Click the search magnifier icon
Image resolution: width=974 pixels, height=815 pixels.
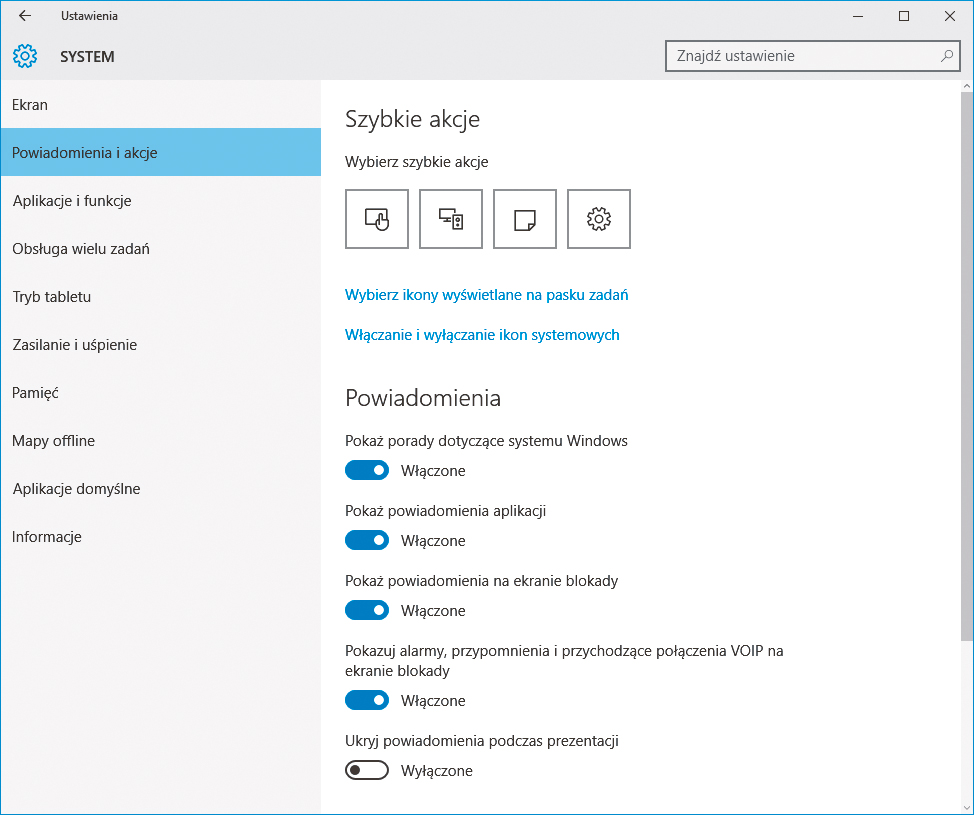click(945, 56)
